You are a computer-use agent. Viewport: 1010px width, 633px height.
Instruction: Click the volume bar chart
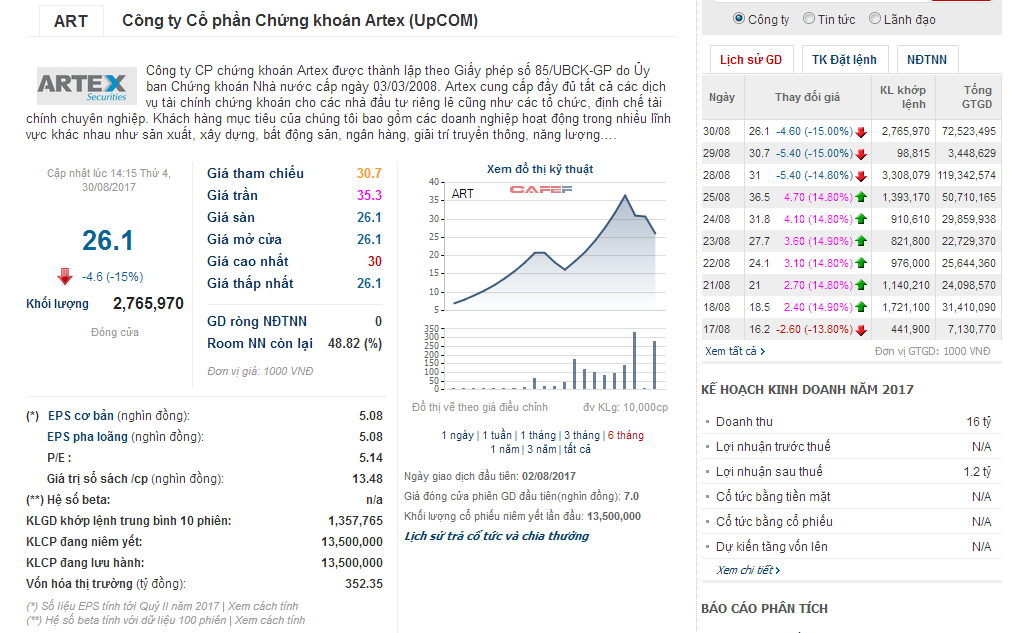click(x=555, y=359)
